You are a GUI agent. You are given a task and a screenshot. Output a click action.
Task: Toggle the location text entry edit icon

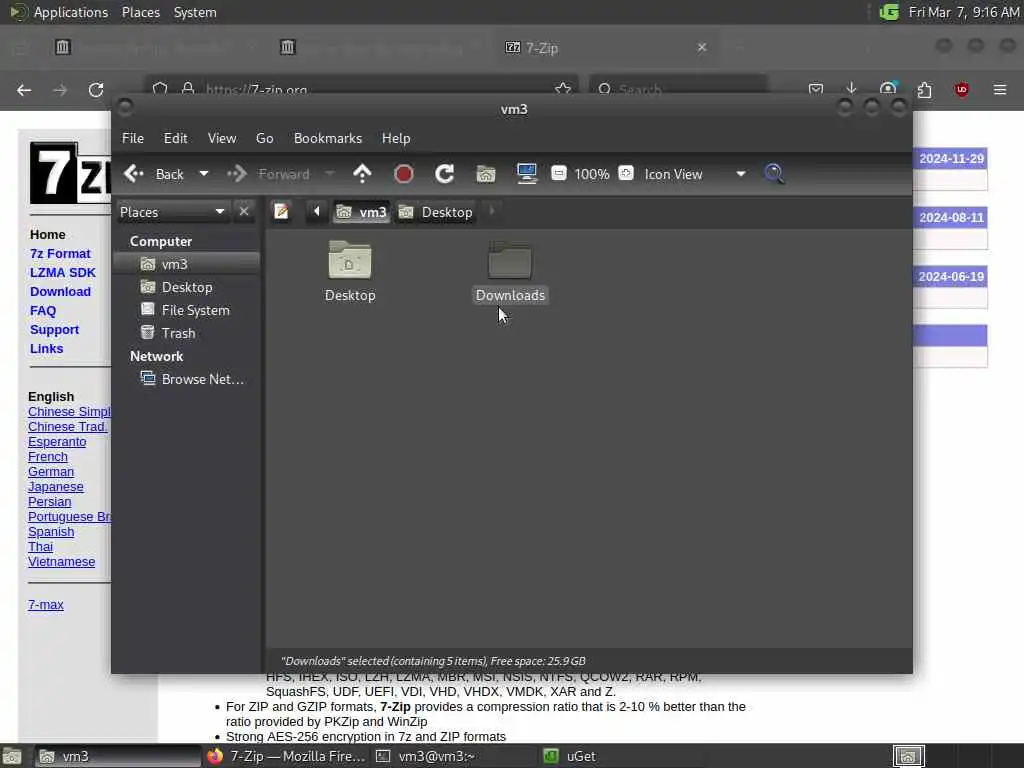click(281, 212)
